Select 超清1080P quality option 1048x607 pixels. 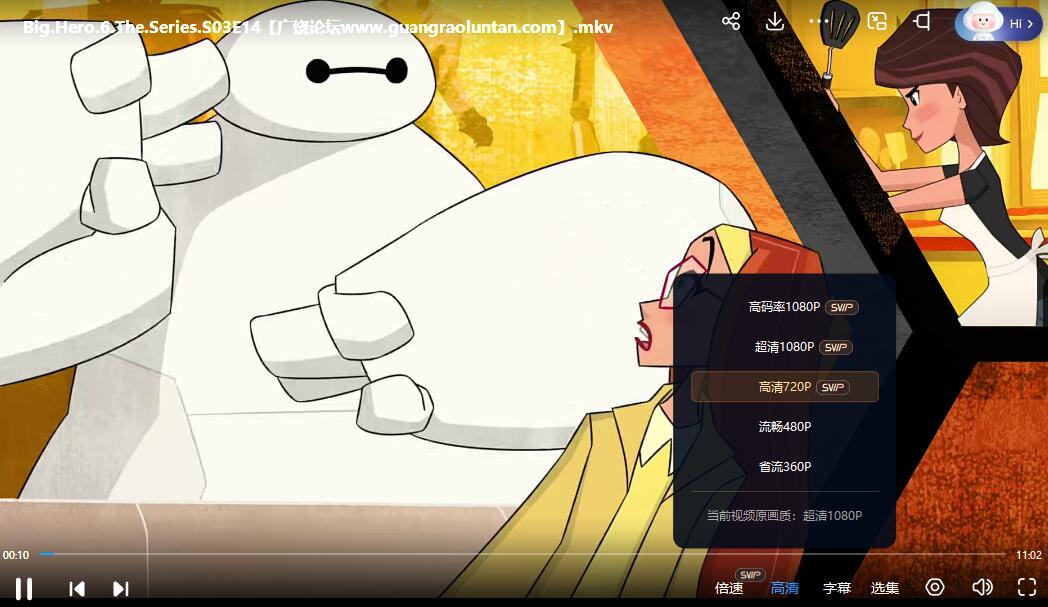click(x=785, y=347)
